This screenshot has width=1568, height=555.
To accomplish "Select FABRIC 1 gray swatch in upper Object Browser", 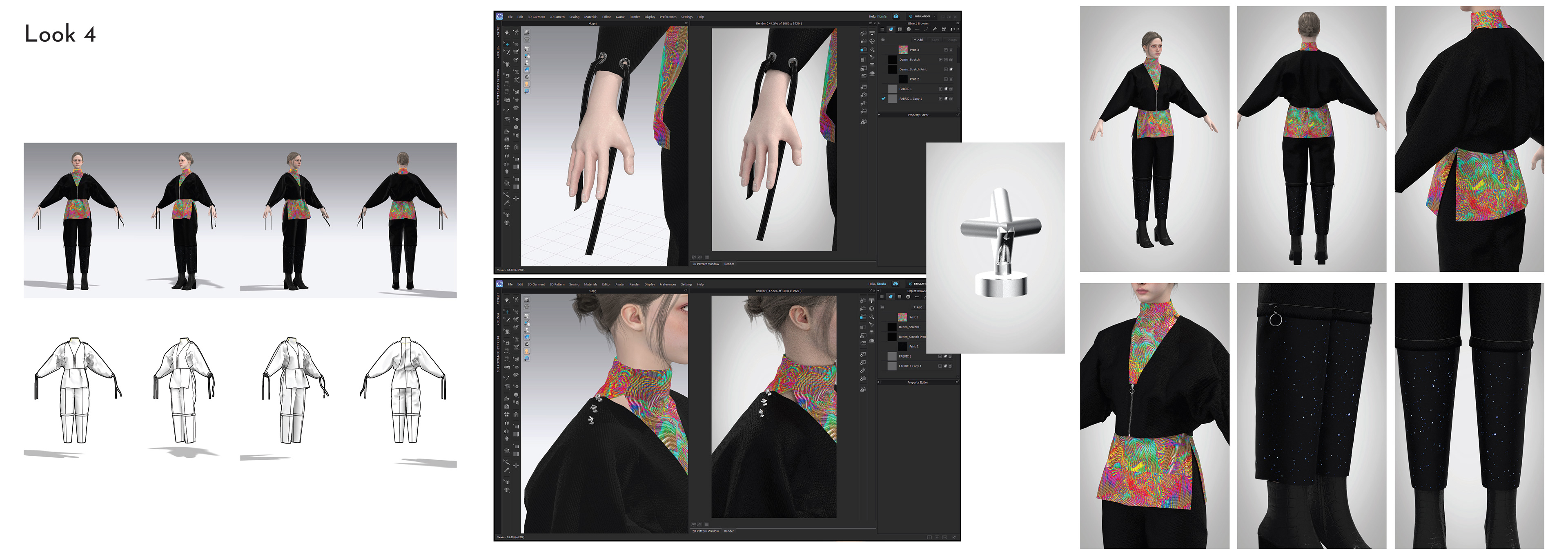I will [893, 89].
